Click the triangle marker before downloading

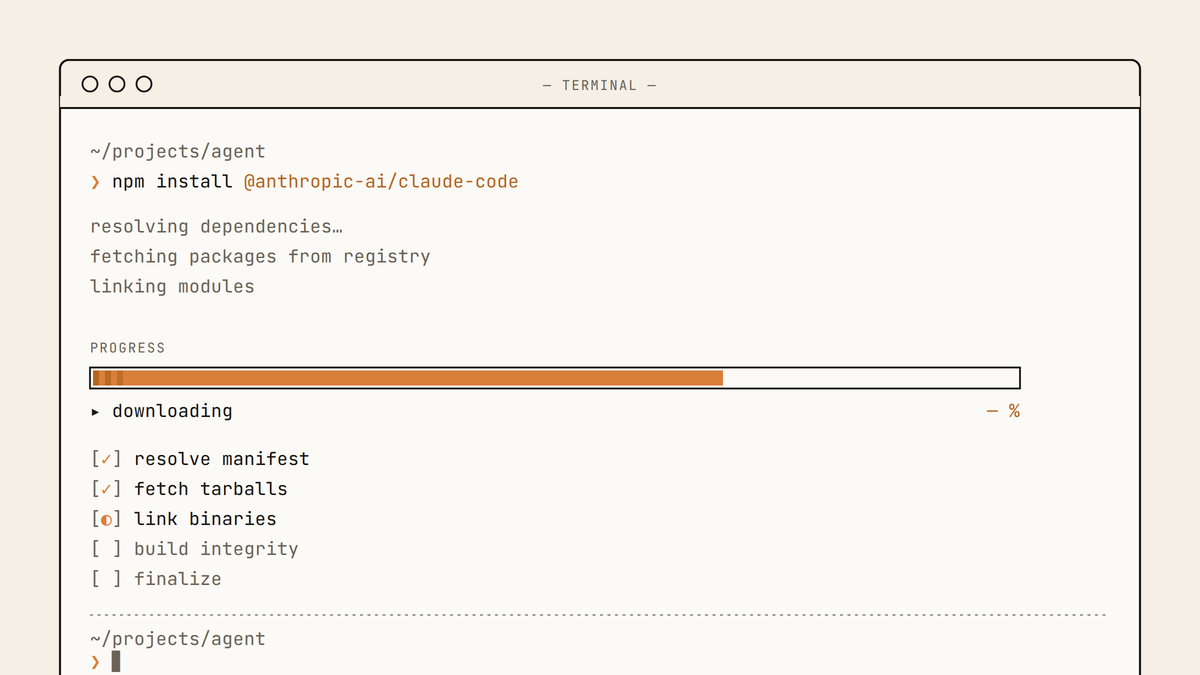[x=95, y=411]
